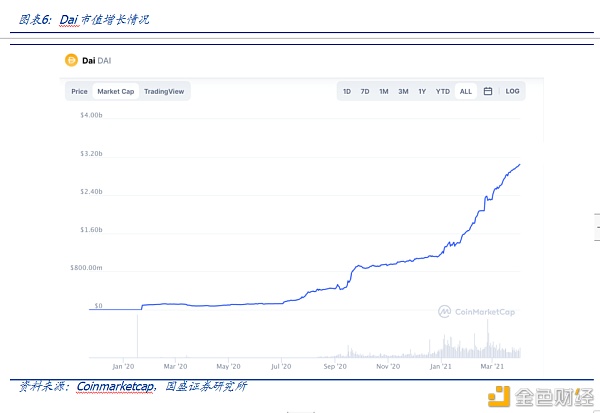
Task: Set chart range to YTD
Action: click(x=442, y=91)
